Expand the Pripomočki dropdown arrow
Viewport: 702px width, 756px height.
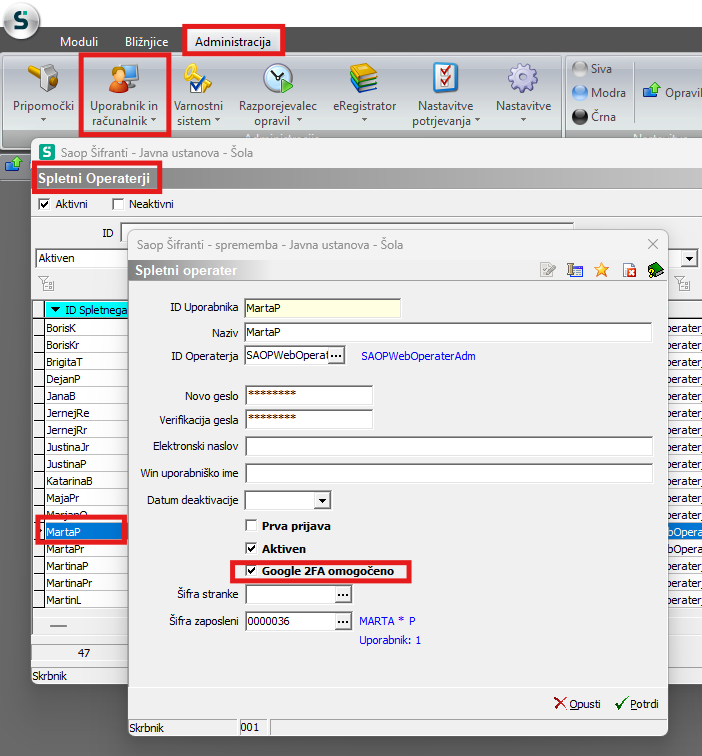[43, 120]
